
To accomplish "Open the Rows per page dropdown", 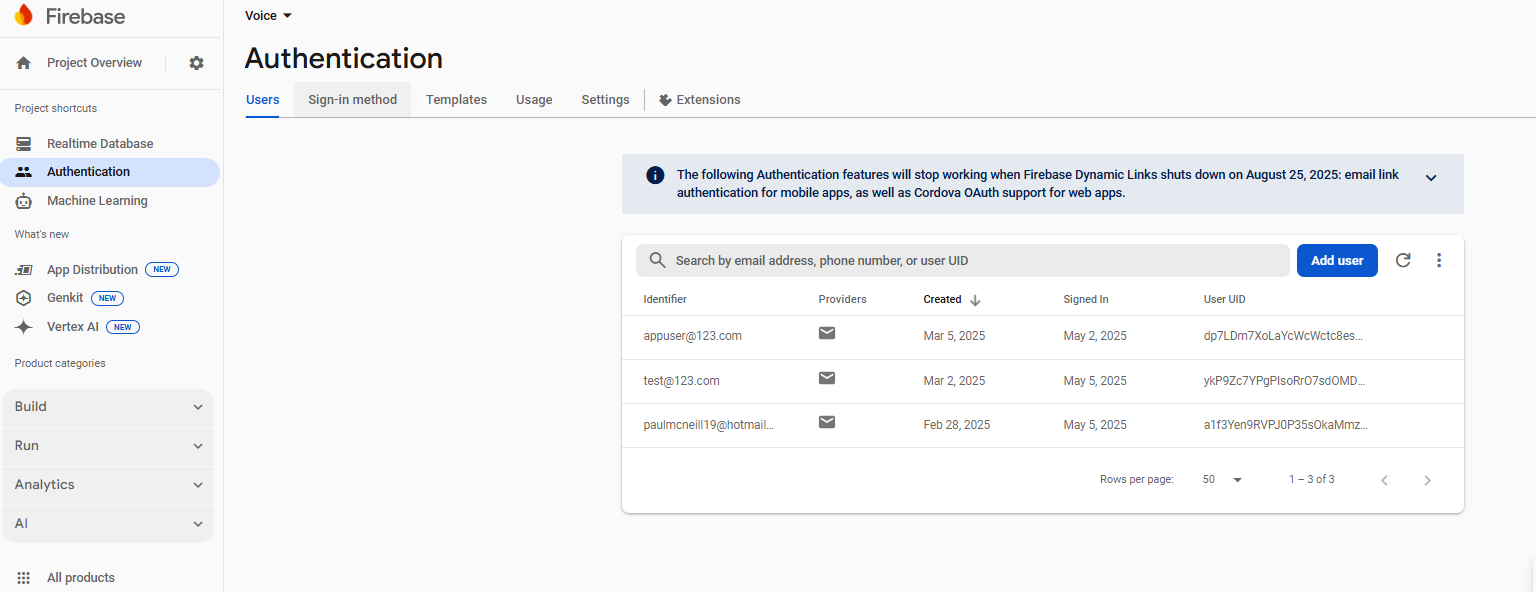I will 1221,479.
